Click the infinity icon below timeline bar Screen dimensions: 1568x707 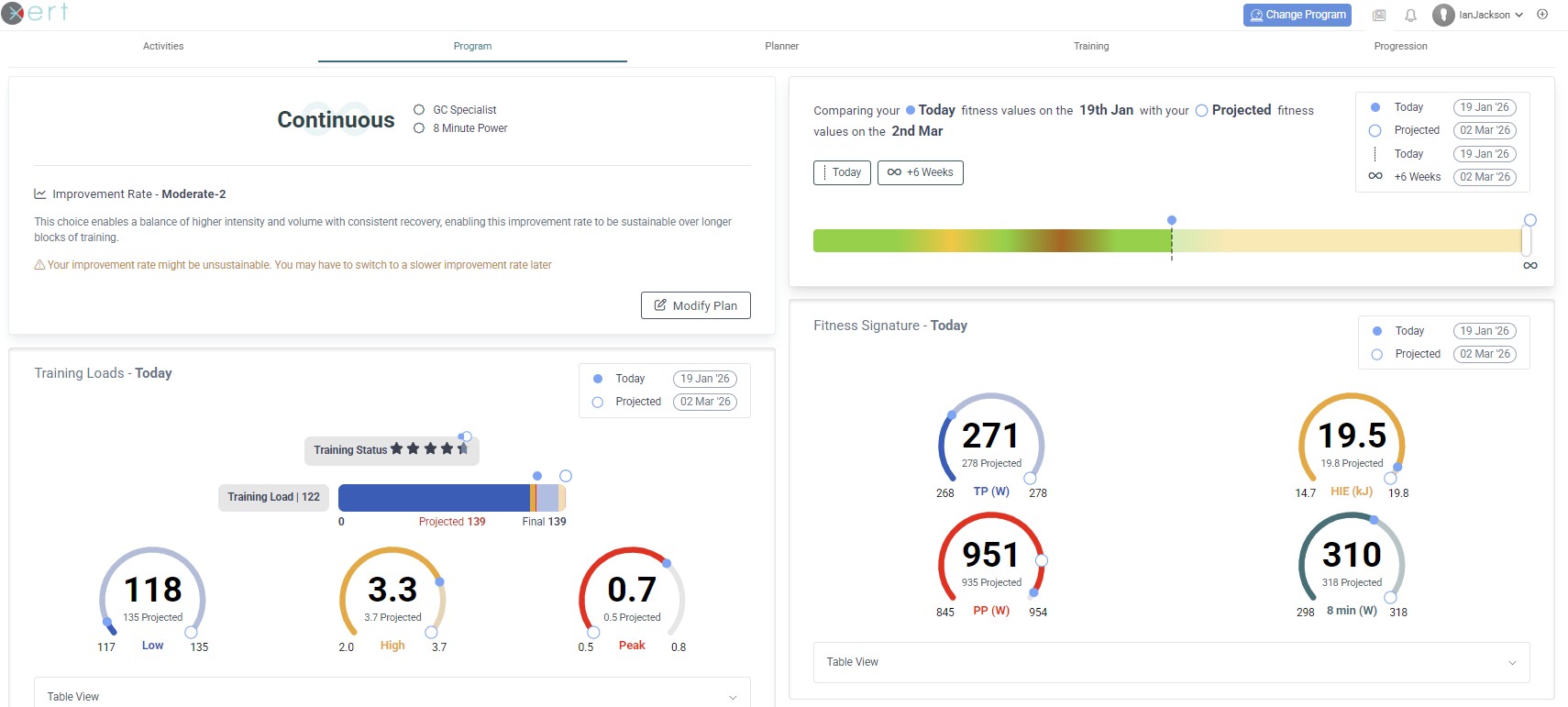(1529, 265)
